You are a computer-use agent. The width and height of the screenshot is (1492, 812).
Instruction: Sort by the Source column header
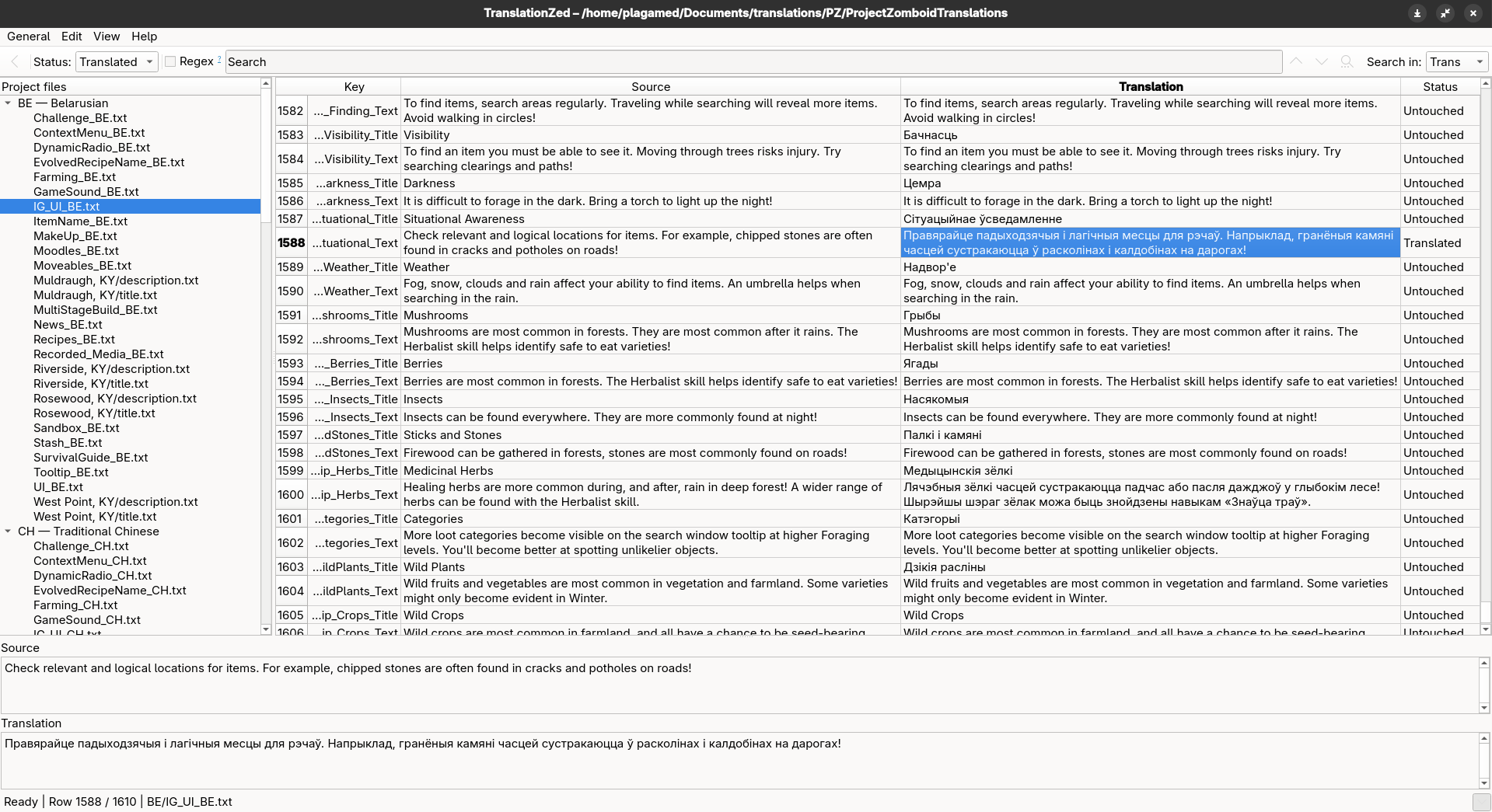coord(650,87)
